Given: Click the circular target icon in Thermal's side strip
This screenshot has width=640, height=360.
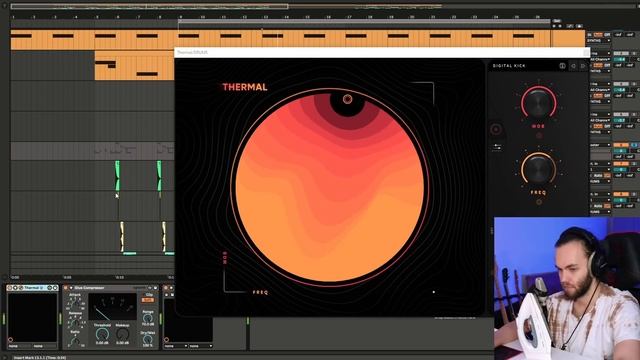Looking at the screenshot, I should (x=496, y=130).
